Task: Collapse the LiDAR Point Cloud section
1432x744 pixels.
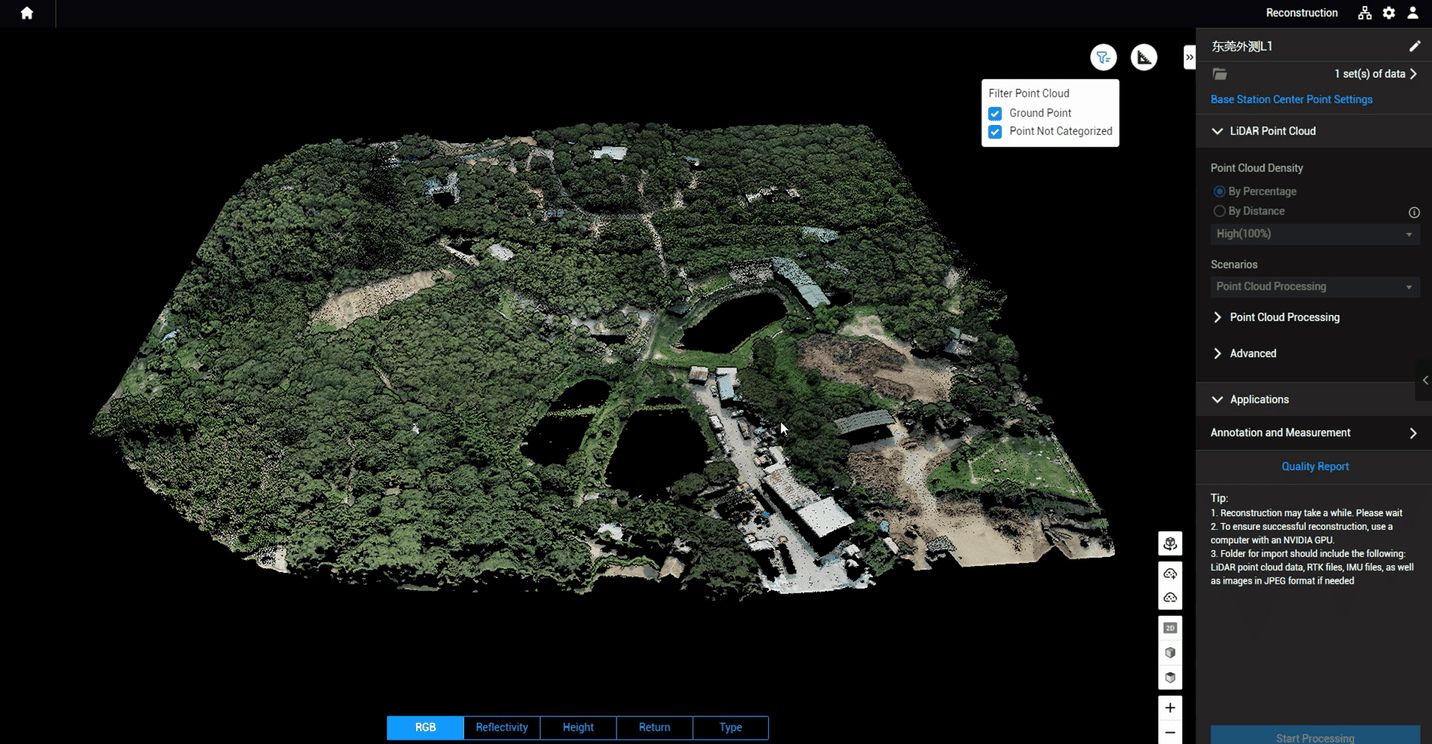Action: pos(1217,130)
